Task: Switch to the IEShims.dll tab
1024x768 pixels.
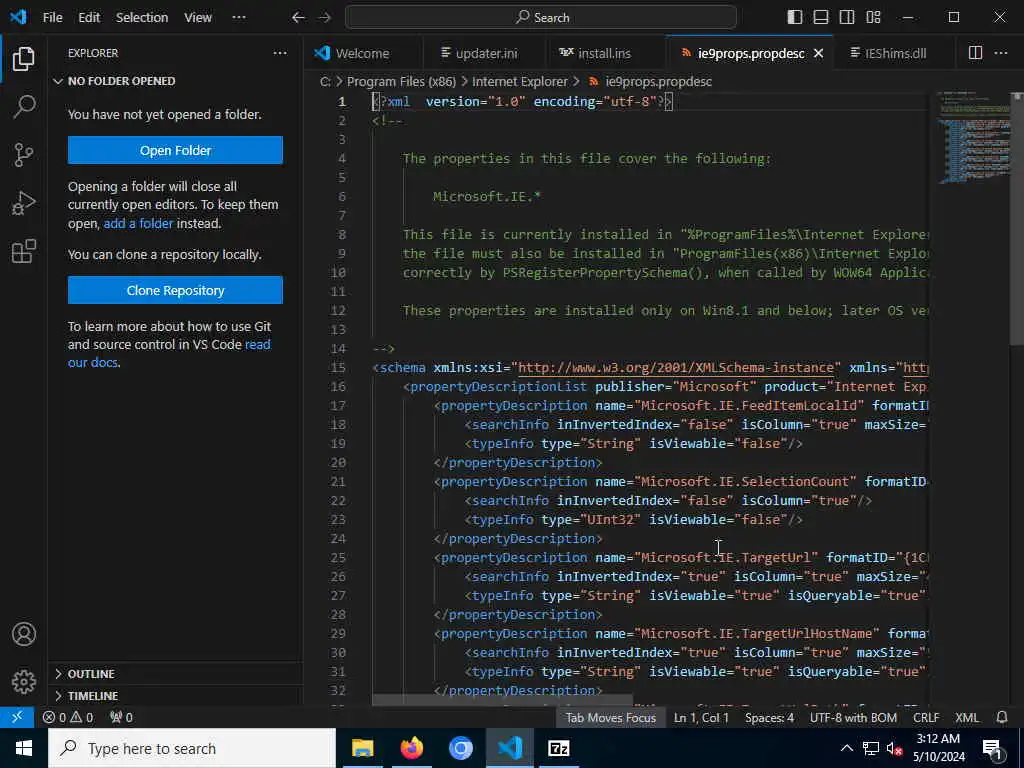Action: tap(895, 54)
